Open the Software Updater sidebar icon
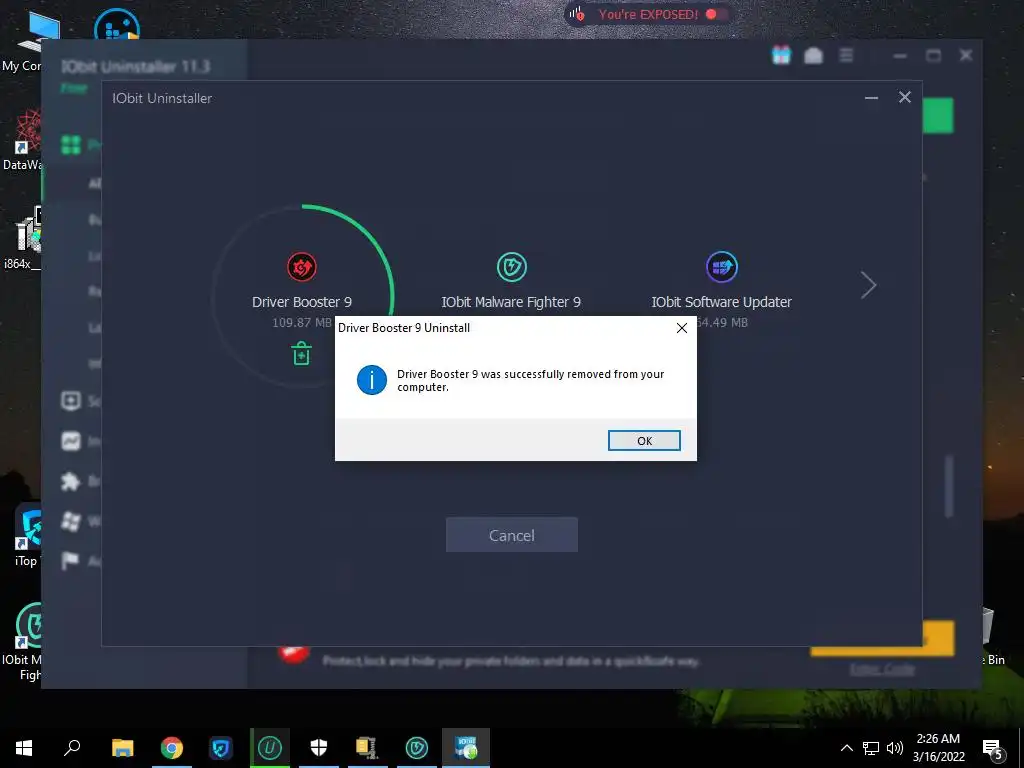The width and height of the screenshot is (1024, 768). (x=71, y=401)
